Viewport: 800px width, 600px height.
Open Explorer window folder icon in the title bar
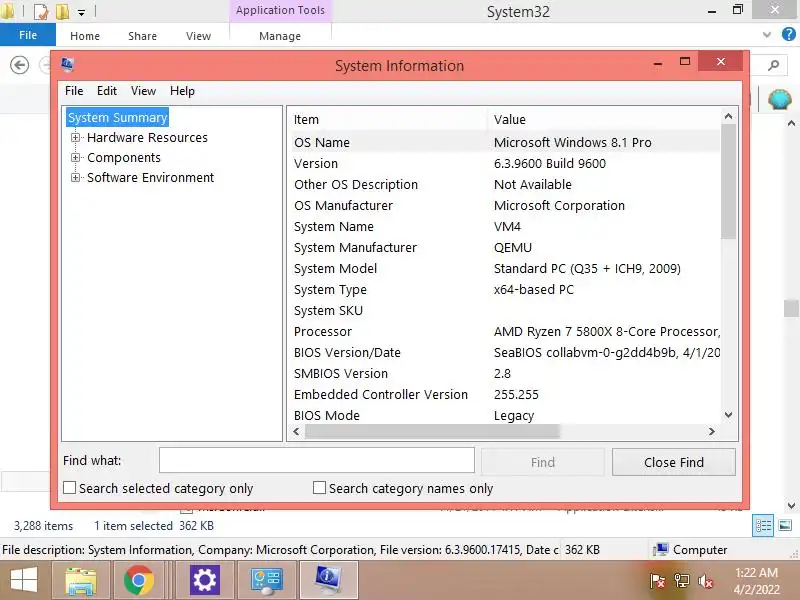click(7, 11)
